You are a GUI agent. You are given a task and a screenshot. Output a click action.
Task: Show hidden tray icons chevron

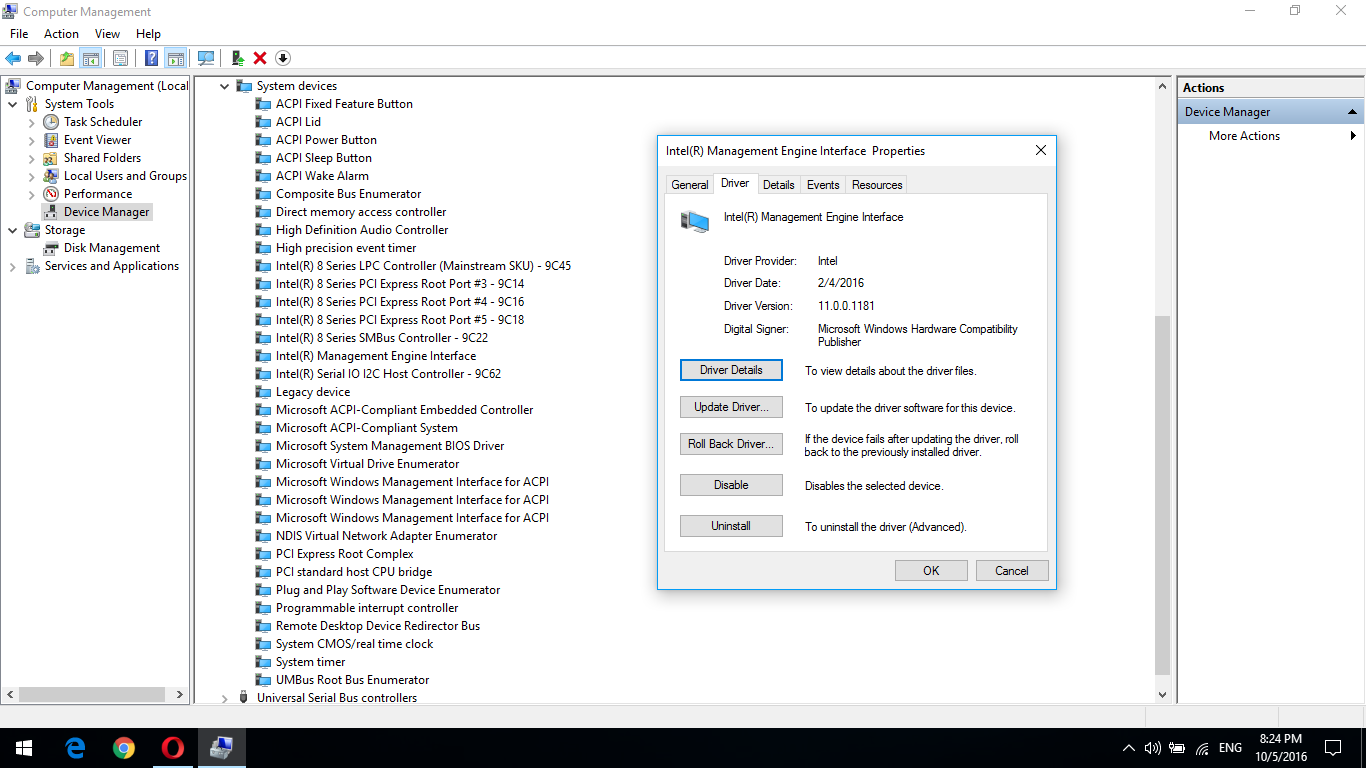coord(1129,748)
